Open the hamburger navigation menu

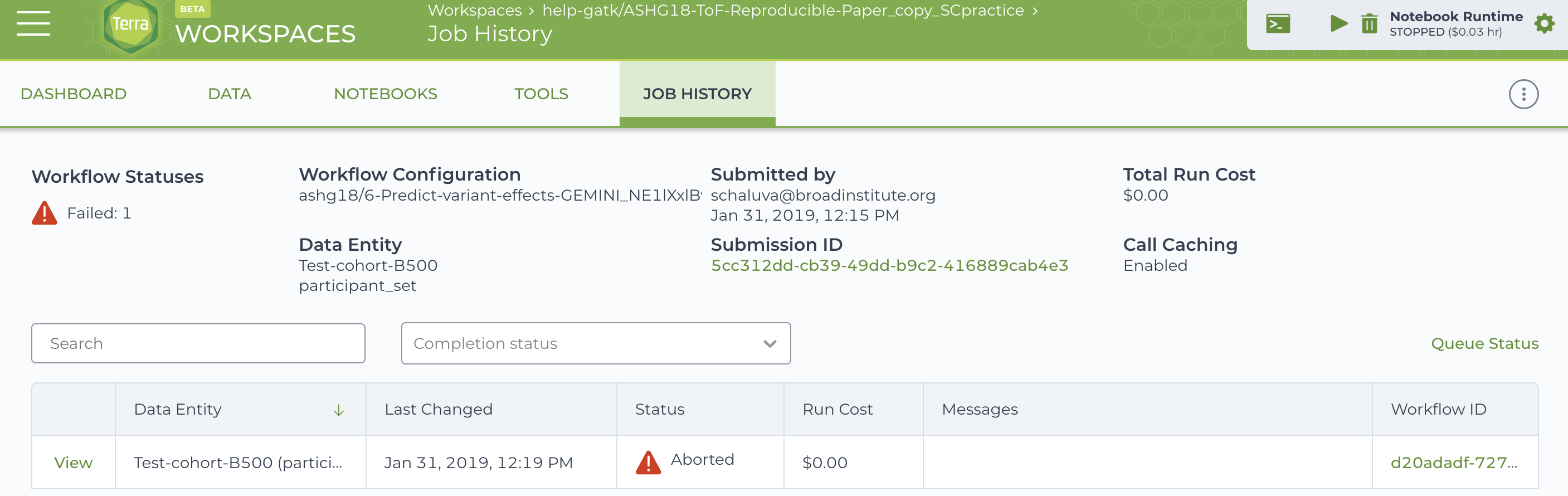click(33, 24)
